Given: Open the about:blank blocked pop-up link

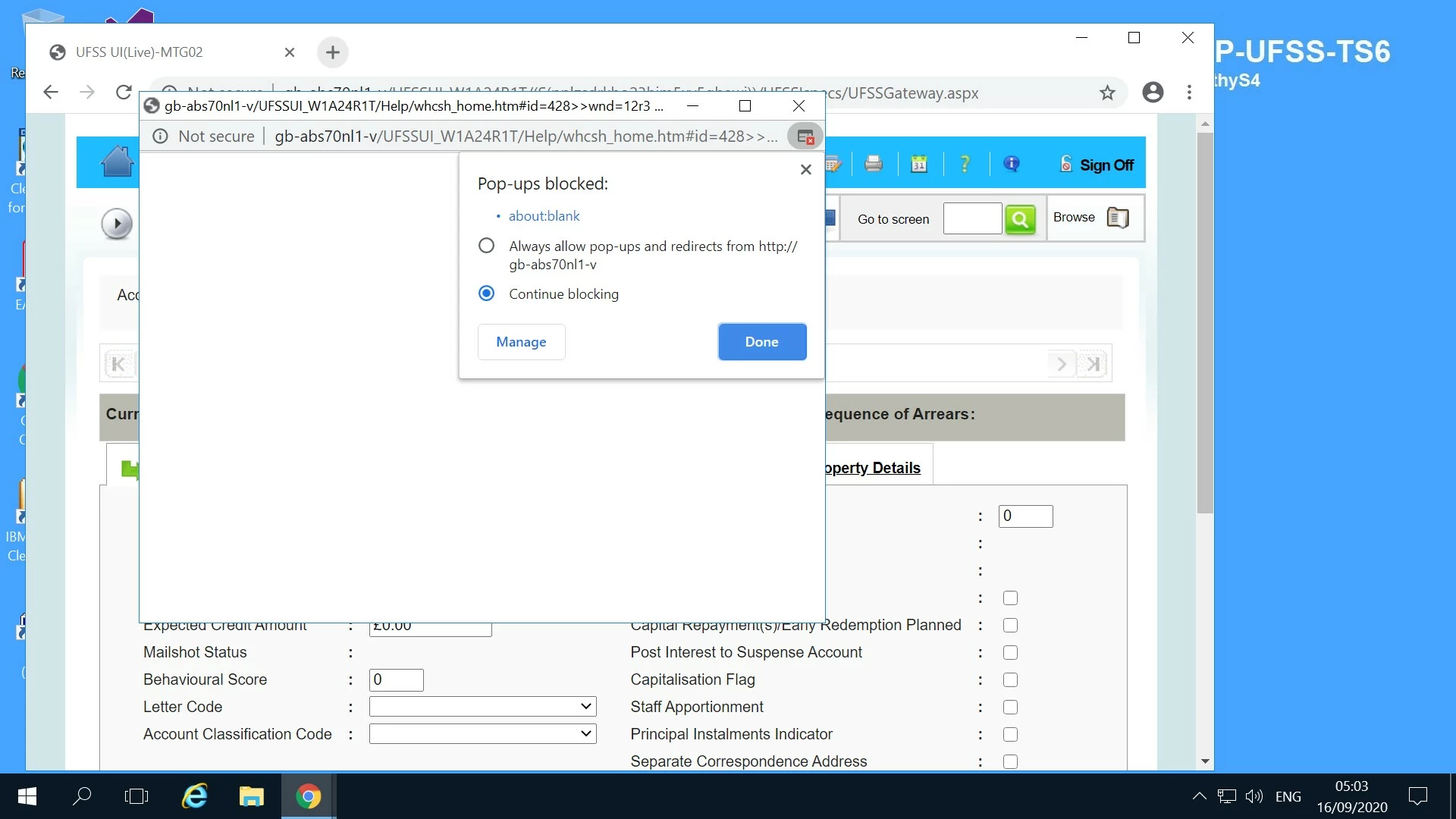Looking at the screenshot, I should (544, 216).
